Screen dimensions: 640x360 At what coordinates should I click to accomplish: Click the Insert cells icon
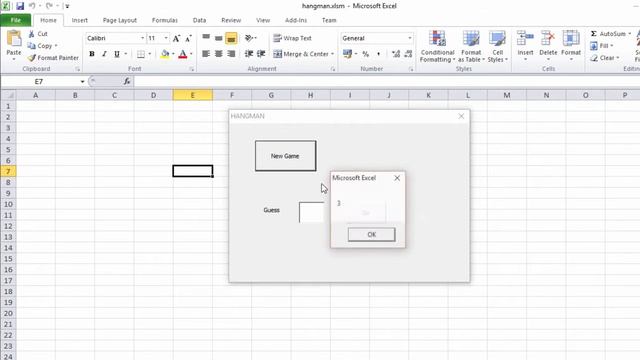click(525, 39)
